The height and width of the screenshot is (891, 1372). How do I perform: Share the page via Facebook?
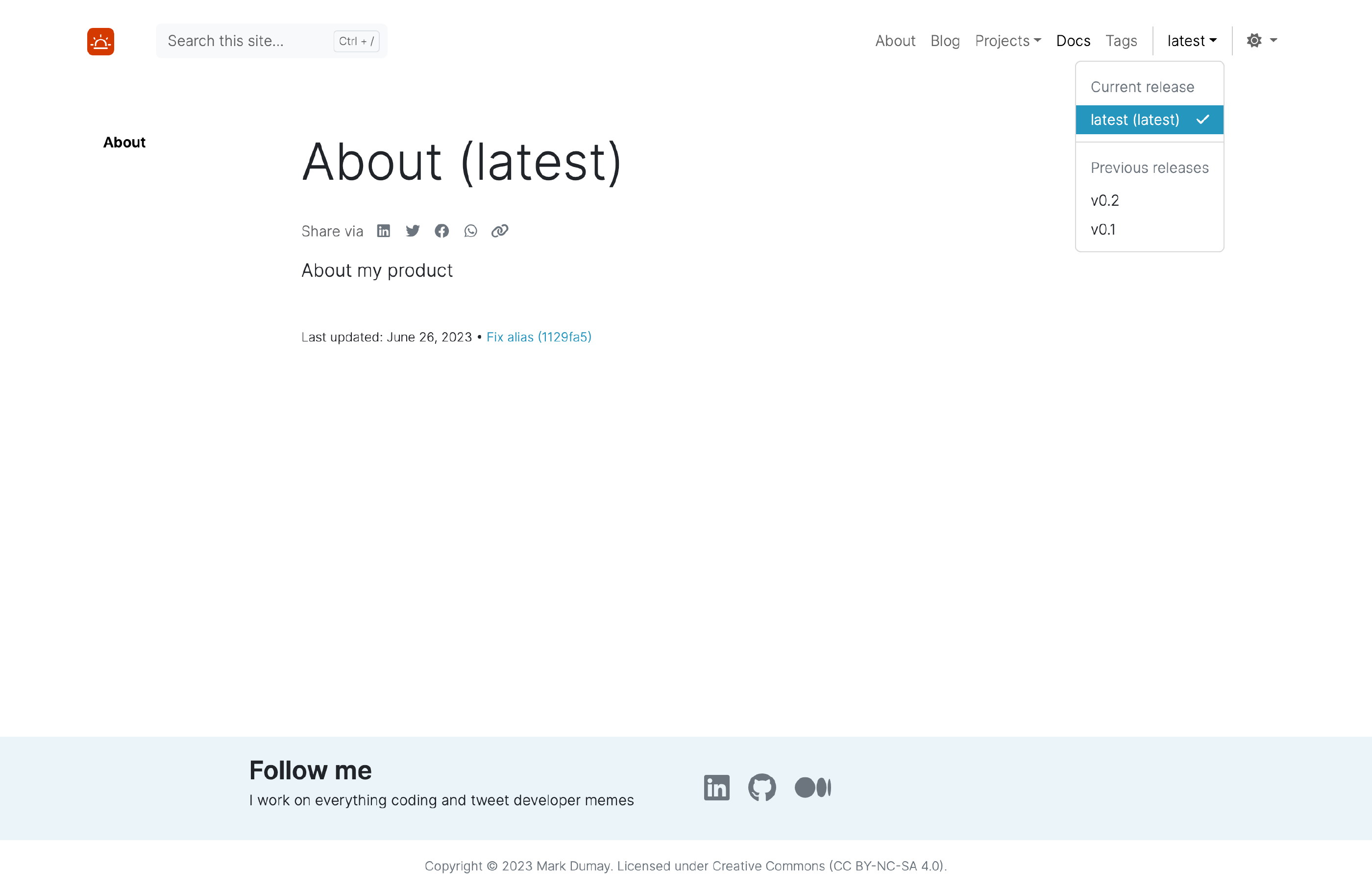(441, 231)
